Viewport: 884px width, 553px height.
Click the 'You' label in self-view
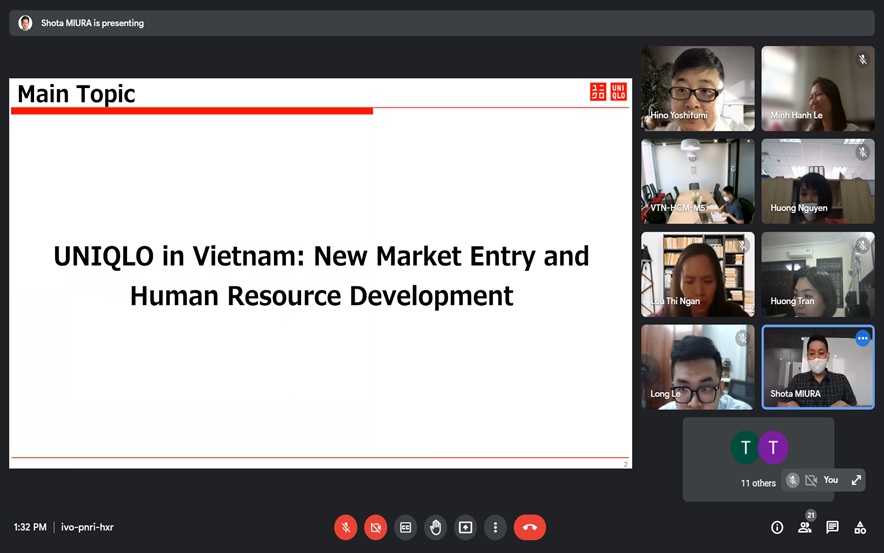[830, 480]
